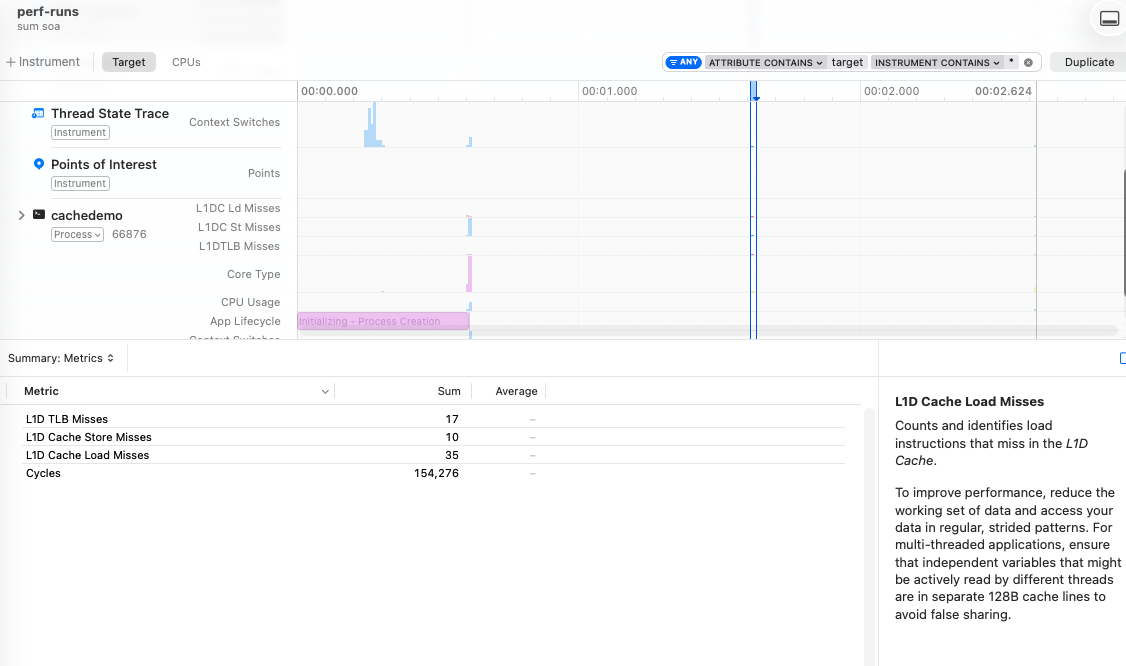Expand the cachedemo process row
Viewport: 1126px width, 666px height.
click(x=21, y=215)
